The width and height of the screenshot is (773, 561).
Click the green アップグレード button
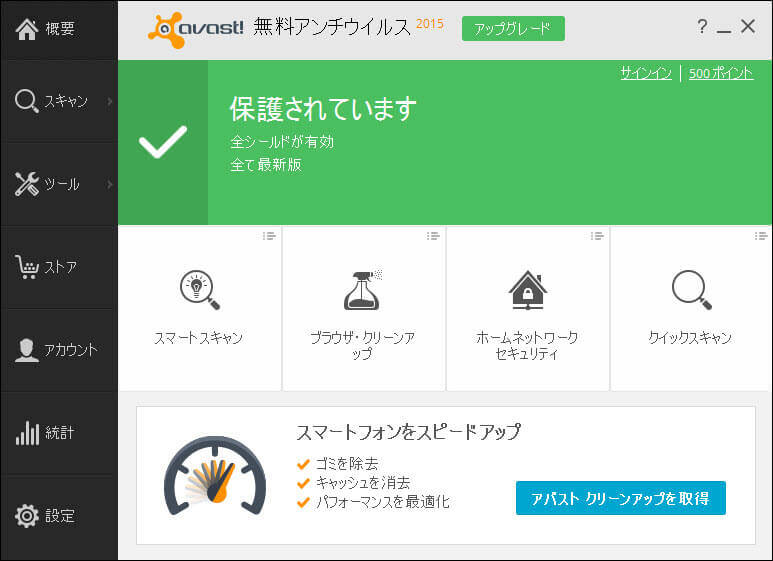[x=513, y=29]
